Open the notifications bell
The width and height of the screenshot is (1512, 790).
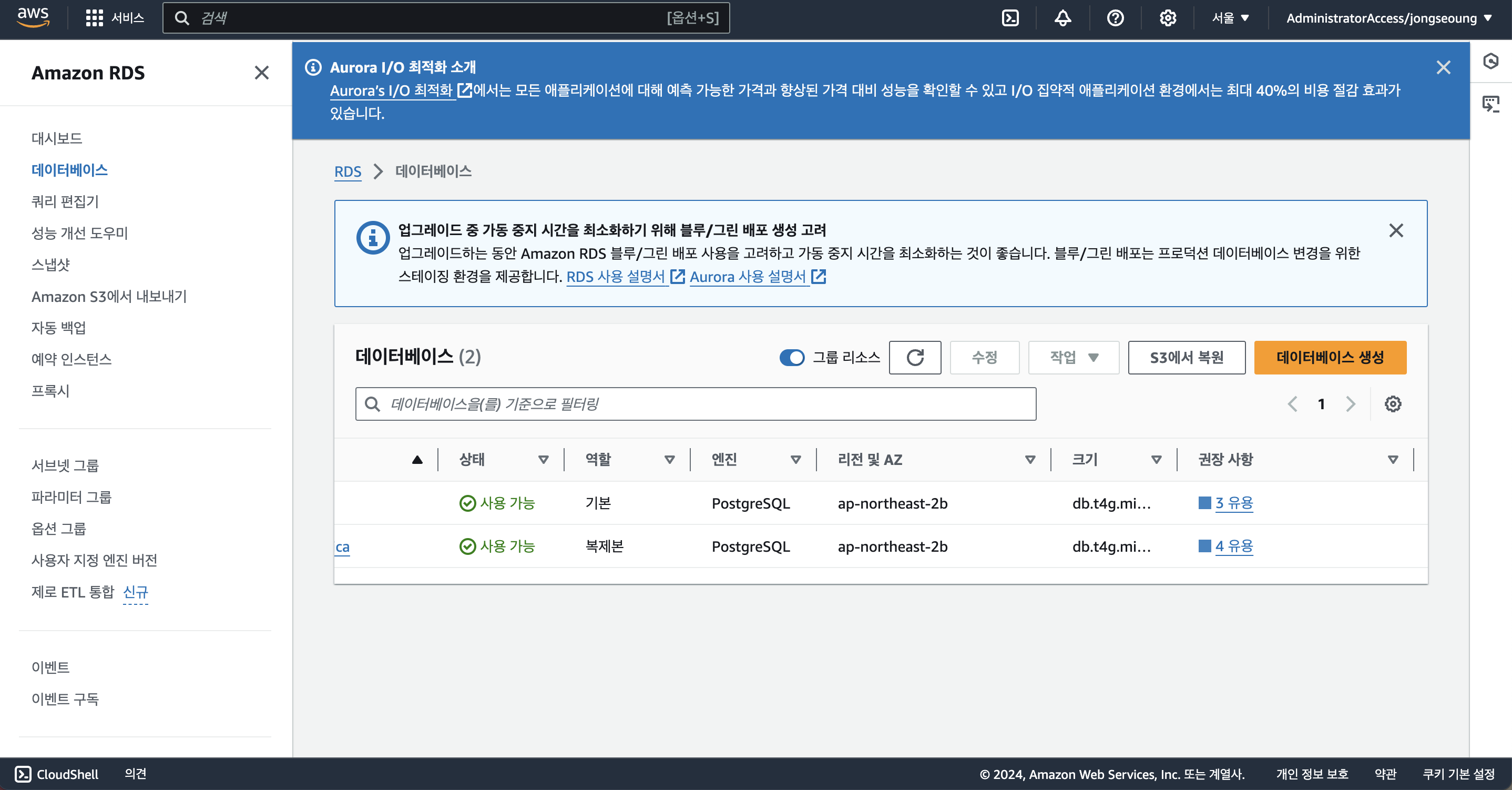(x=1063, y=18)
